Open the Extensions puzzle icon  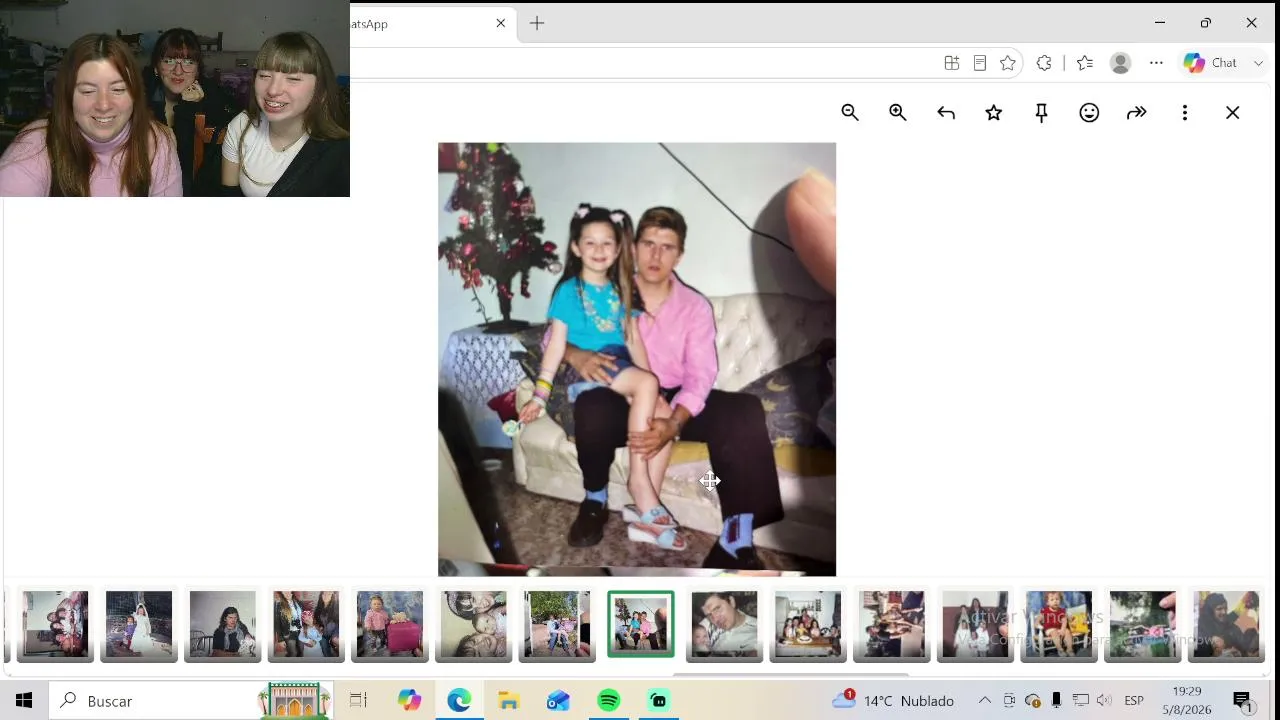(x=1044, y=63)
